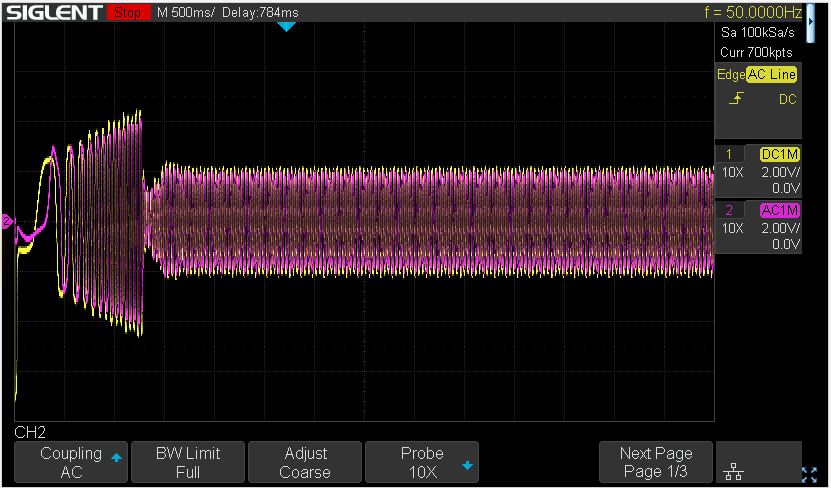
Task: Click the blue side panel handle at top right
Action: click(x=810, y=22)
